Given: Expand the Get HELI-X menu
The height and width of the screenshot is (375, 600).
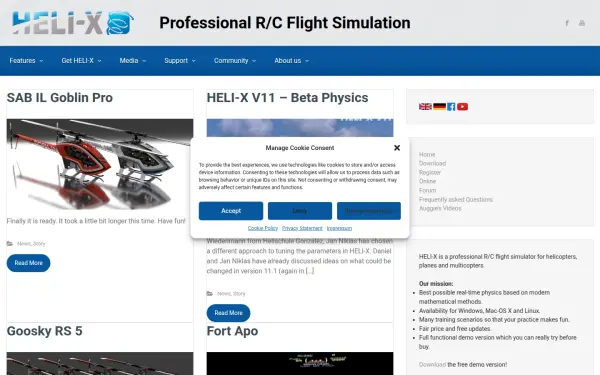Looking at the screenshot, I should [81, 60].
